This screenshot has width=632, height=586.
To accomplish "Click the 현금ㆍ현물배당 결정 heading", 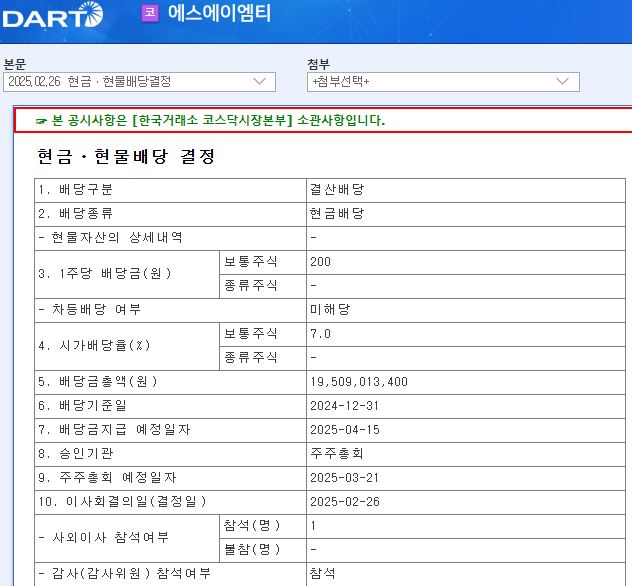I will click(x=126, y=156).
